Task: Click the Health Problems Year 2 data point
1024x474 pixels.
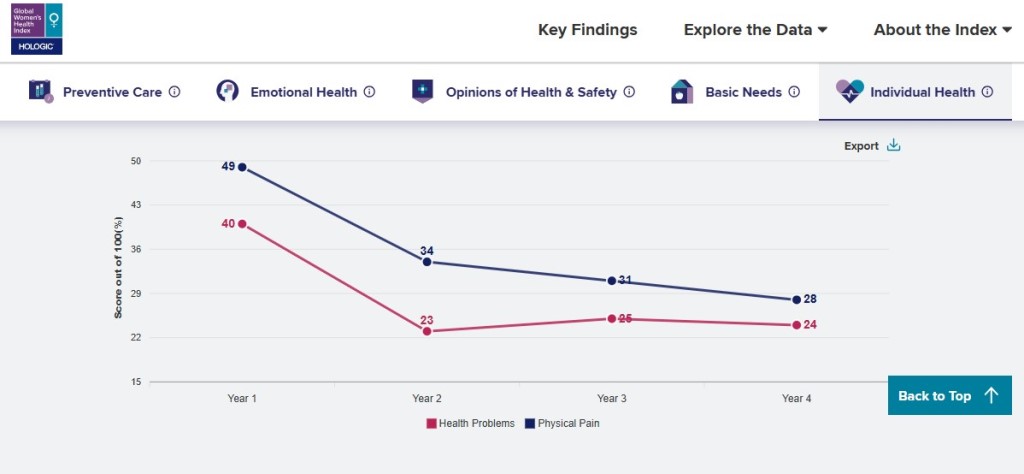Action: (x=427, y=331)
